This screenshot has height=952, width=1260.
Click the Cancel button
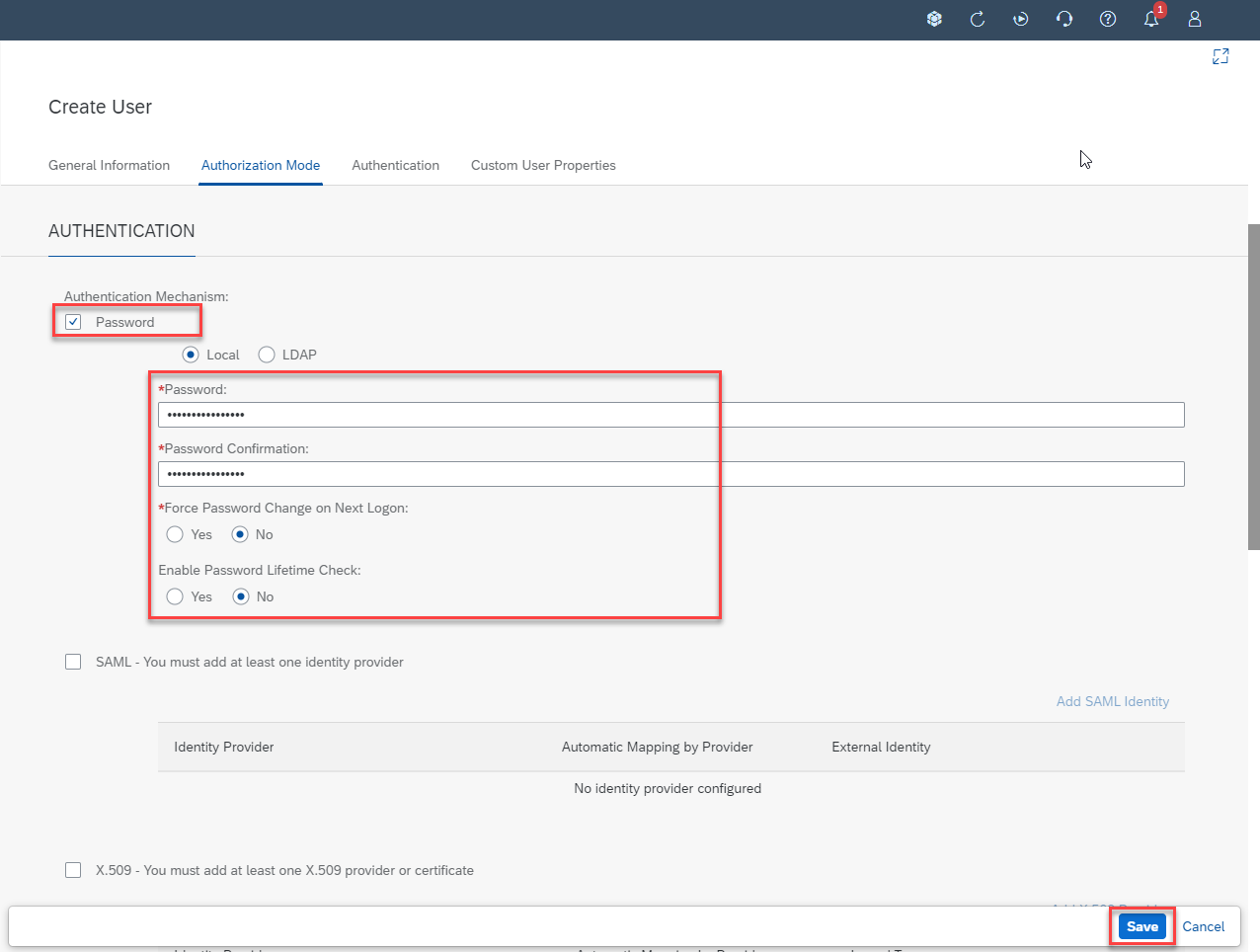pyautogui.click(x=1204, y=926)
